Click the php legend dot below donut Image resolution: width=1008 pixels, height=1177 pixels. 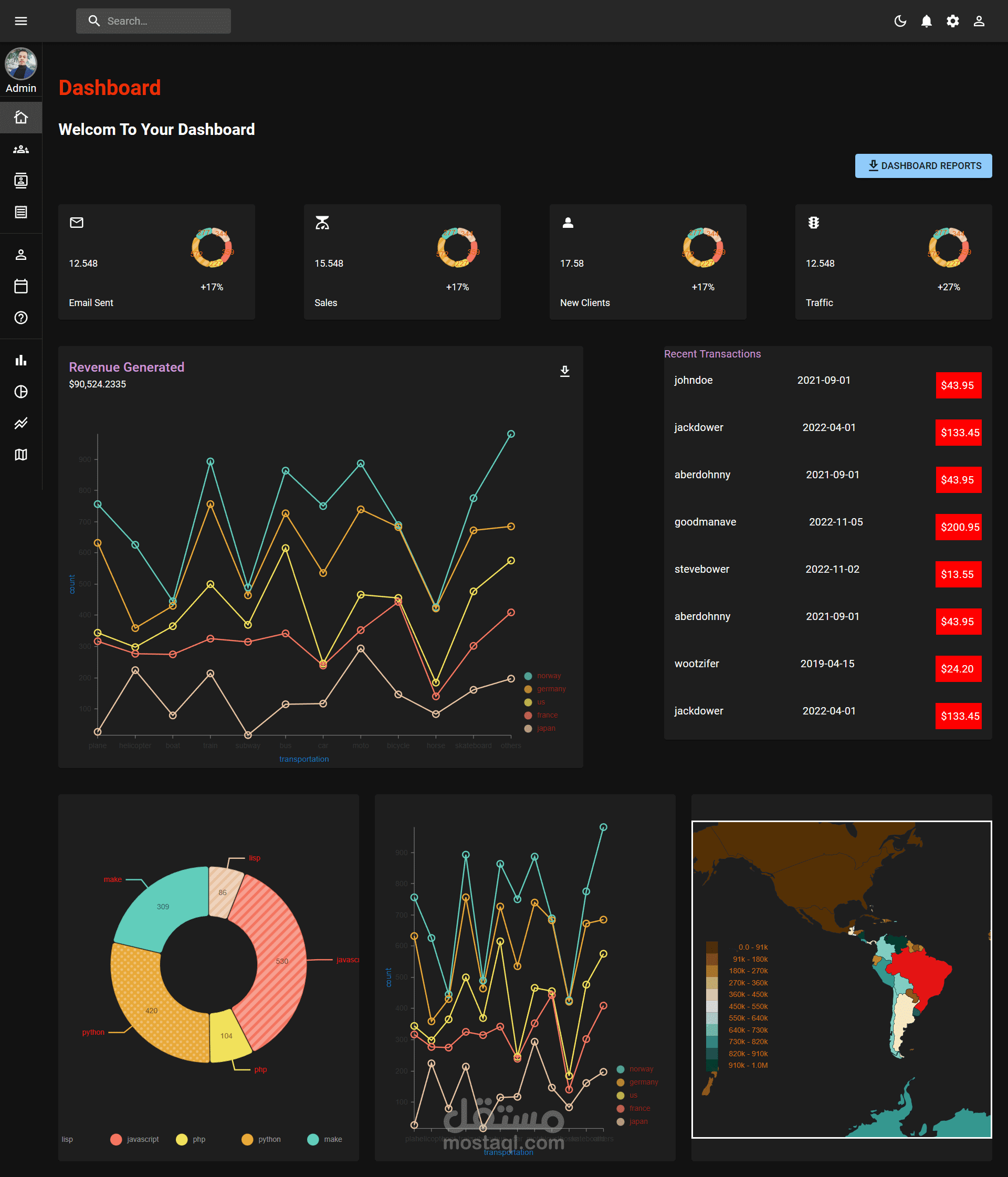pos(182,1140)
